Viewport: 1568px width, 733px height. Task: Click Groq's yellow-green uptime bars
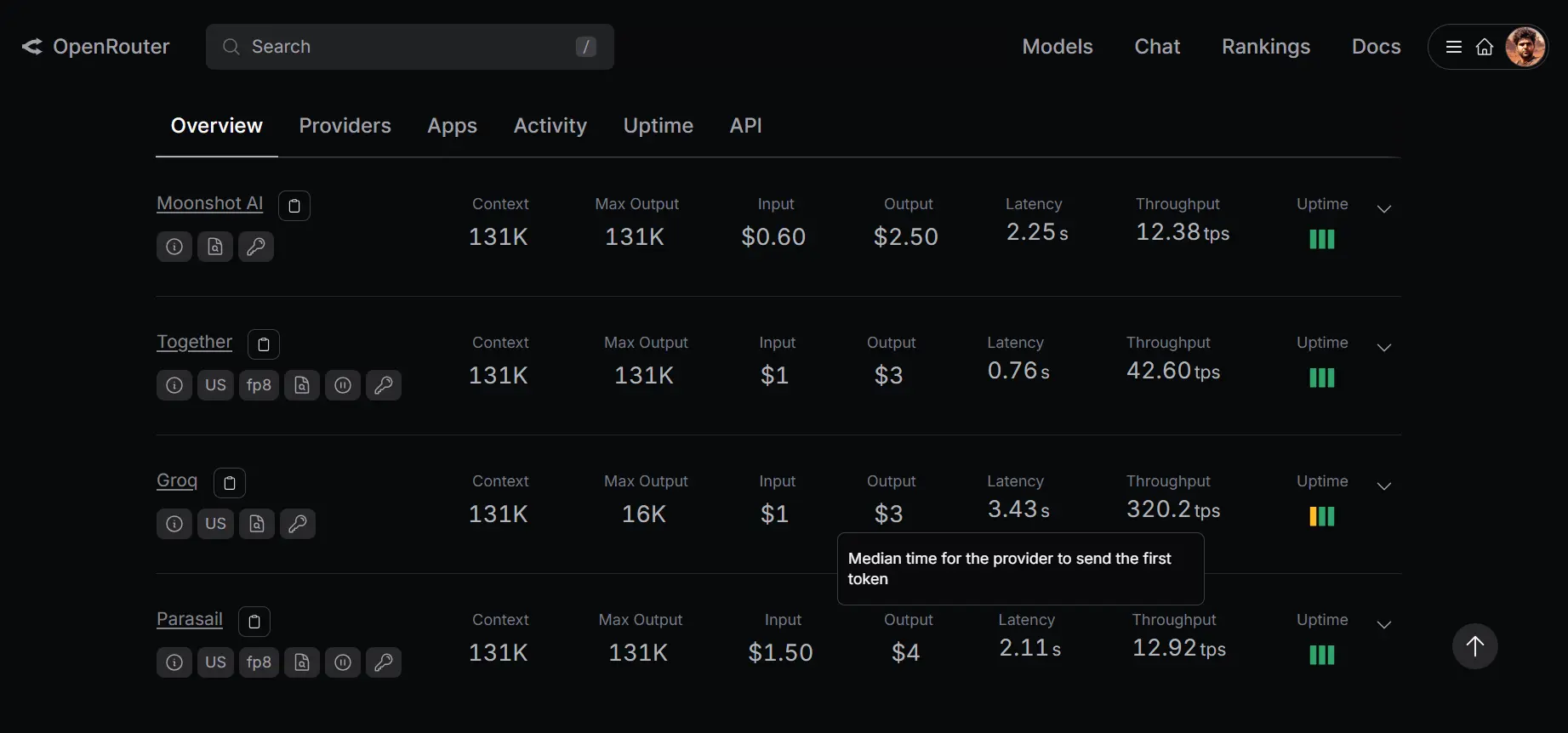1321,516
